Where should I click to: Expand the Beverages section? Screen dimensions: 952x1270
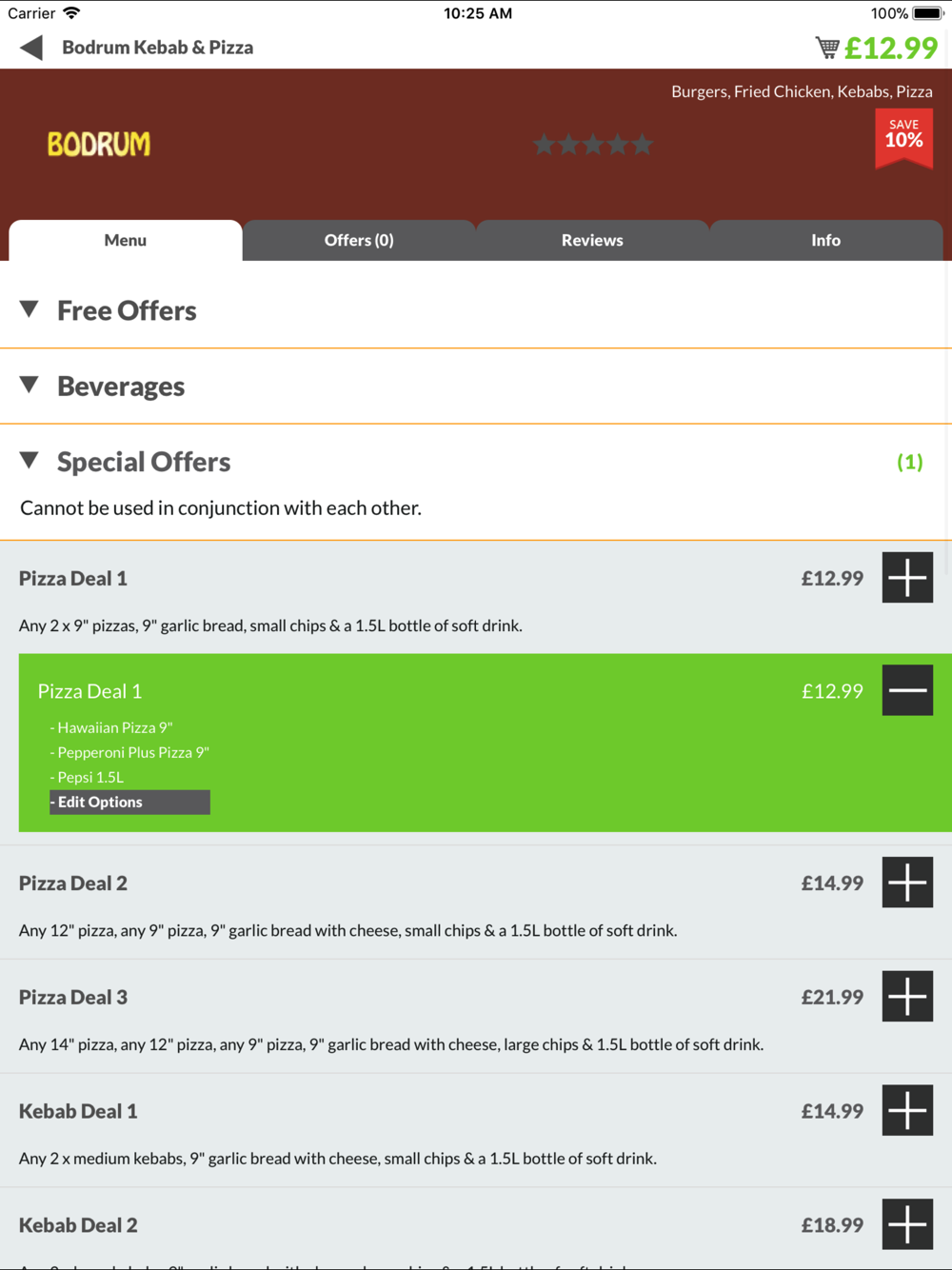click(x=476, y=386)
